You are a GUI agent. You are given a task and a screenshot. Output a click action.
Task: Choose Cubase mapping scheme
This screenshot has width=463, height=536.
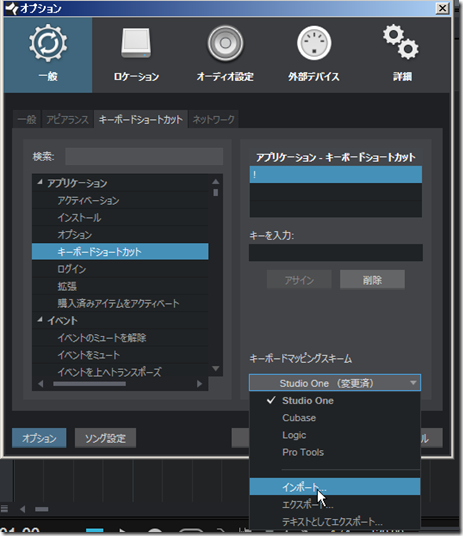(335, 418)
